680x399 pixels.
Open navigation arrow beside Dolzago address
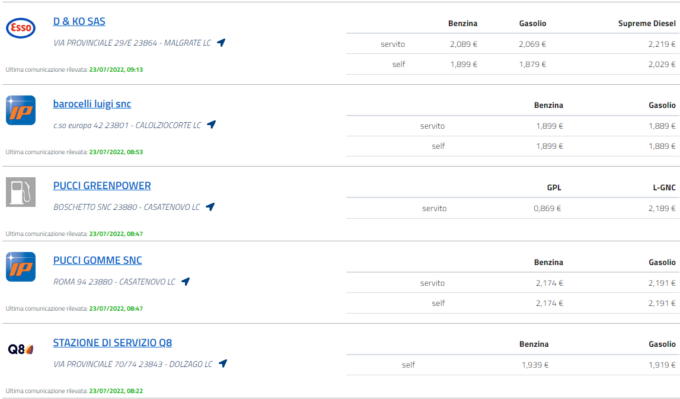point(223,363)
